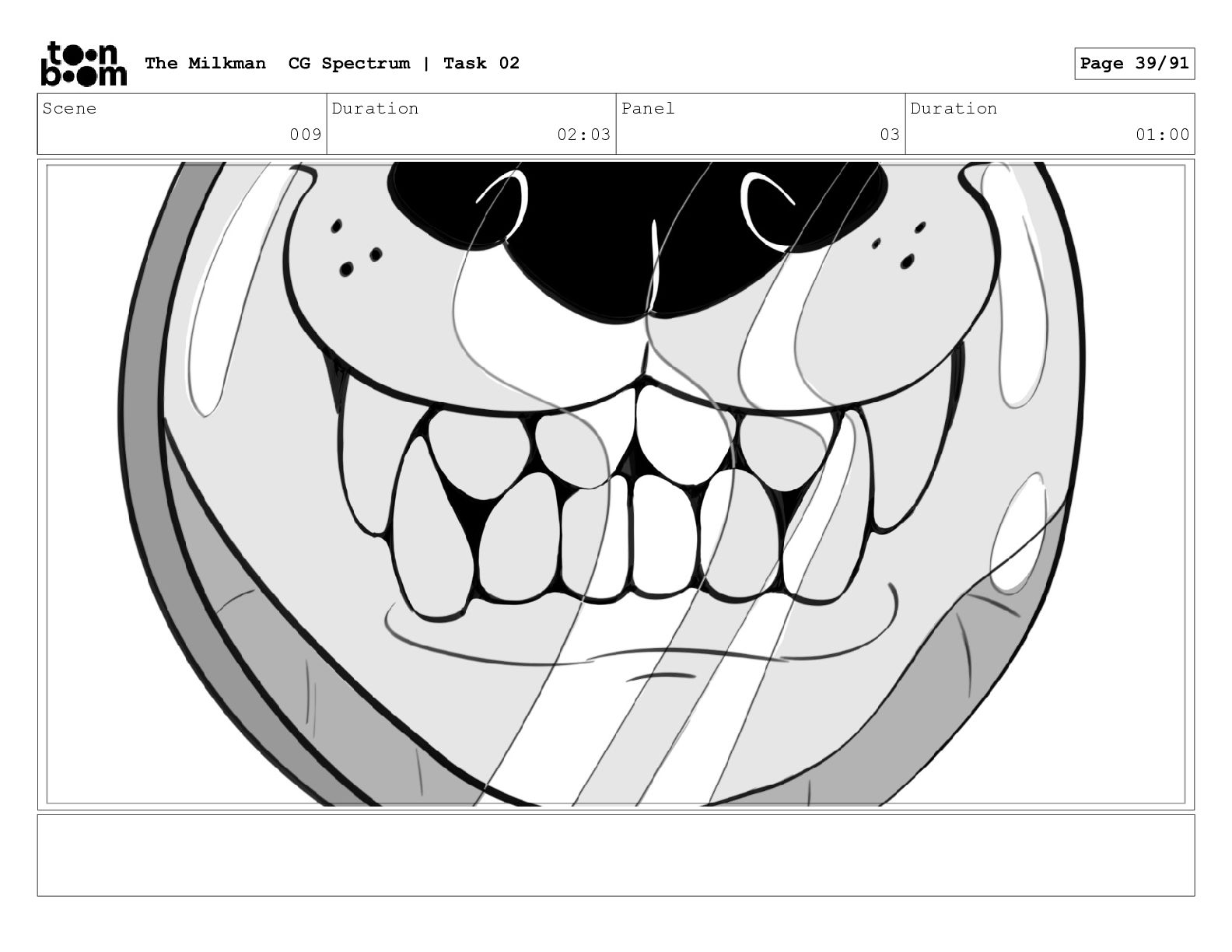
Task: Click the 'Page 39/91' box
Action: pos(1134,63)
